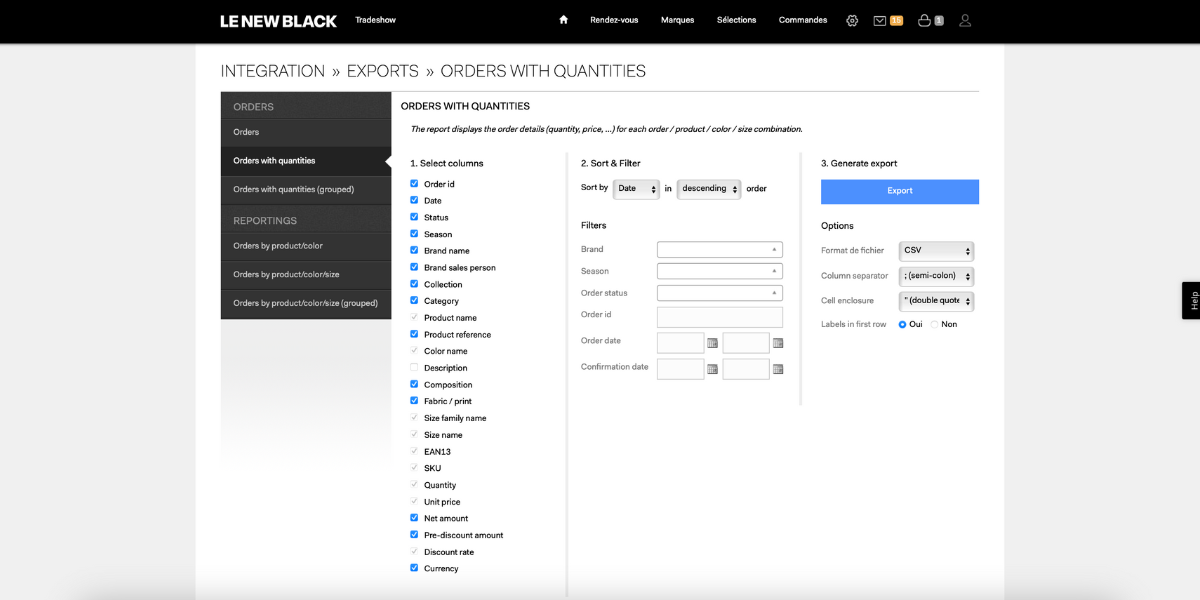
Task: Click the blue Export button
Action: point(900,191)
